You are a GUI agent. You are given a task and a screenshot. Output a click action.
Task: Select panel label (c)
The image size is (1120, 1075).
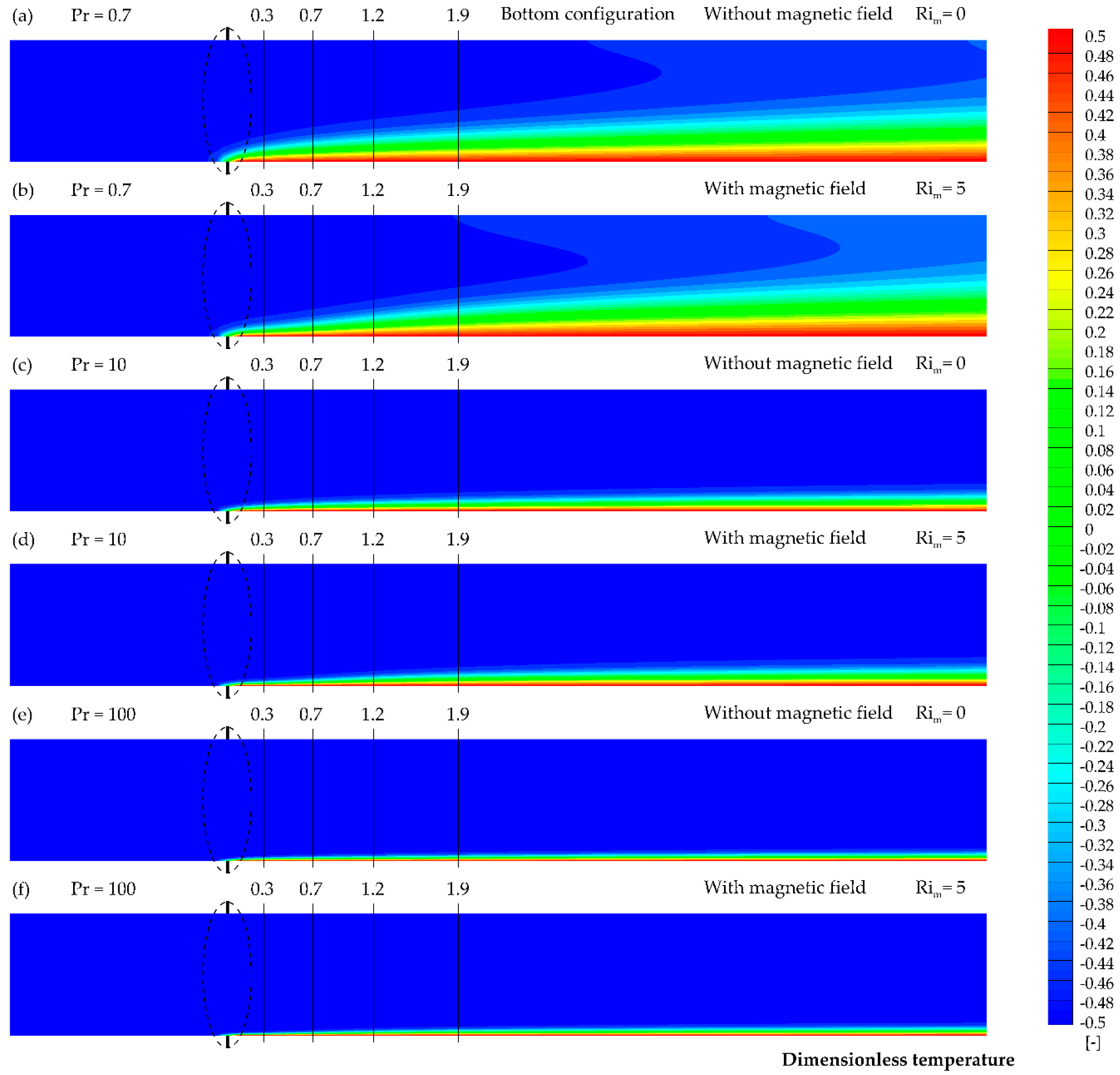(x=23, y=365)
